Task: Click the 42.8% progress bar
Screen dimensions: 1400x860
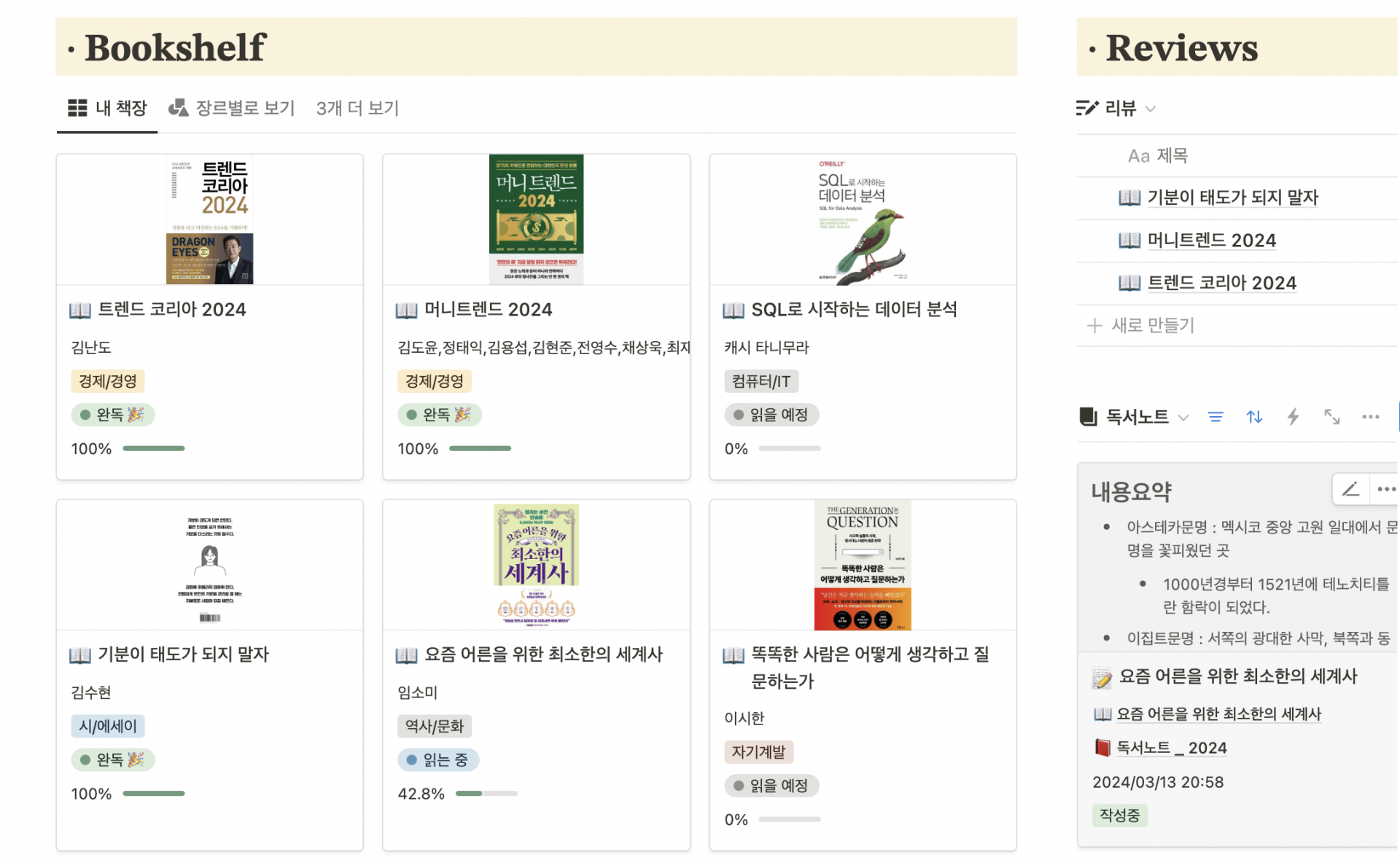Action: click(486, 793)
